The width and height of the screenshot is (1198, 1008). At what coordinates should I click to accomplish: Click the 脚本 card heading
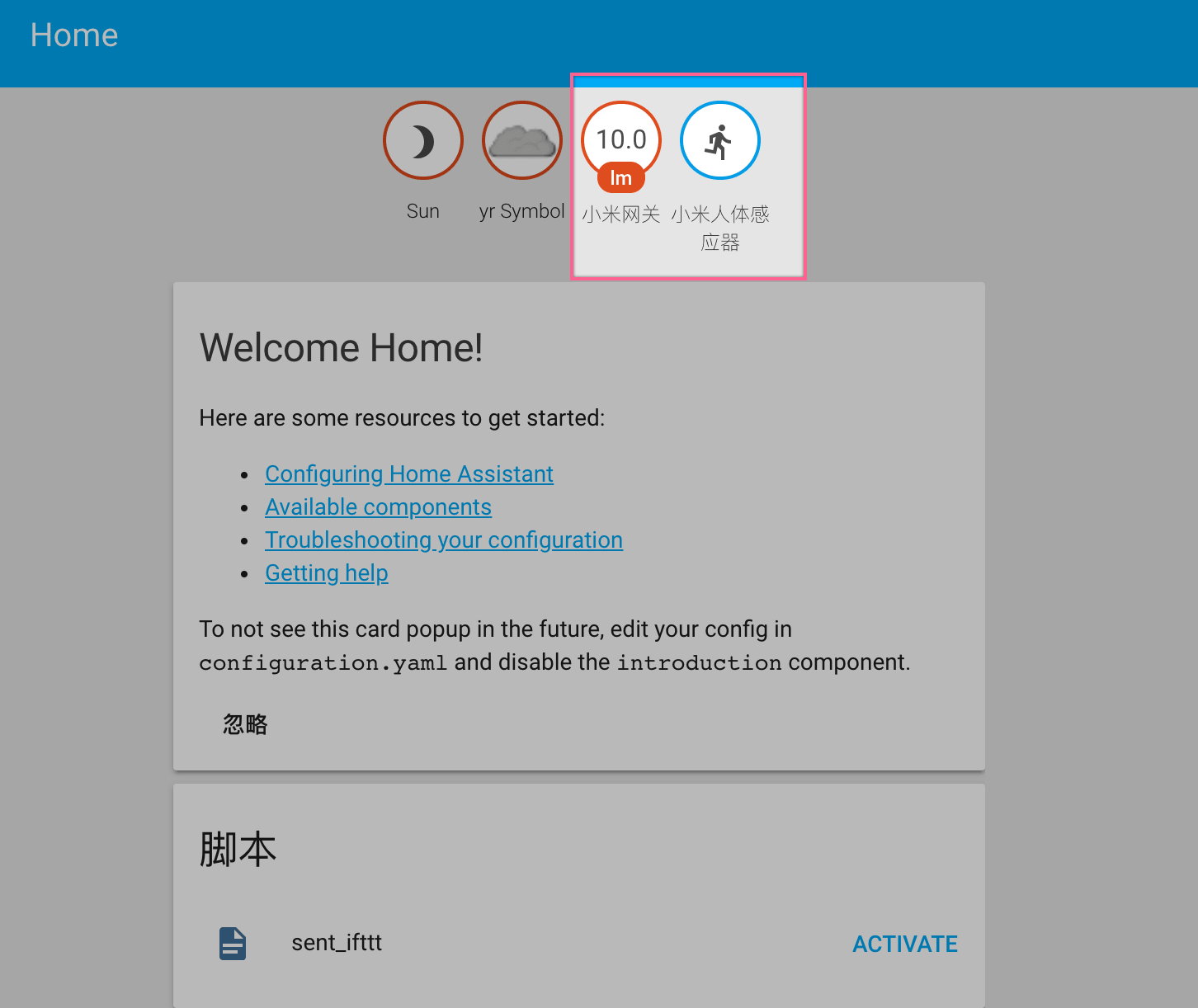tap(238, 849)
